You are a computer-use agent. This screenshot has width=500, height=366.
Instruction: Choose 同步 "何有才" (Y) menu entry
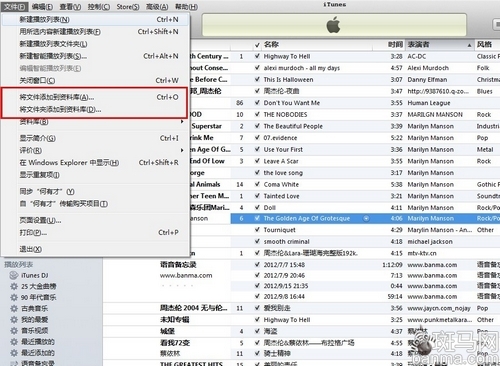tap(96, 191)
